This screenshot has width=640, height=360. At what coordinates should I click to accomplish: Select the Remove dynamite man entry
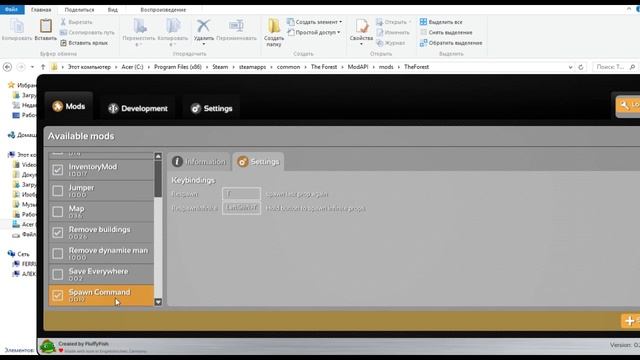tap(101, 253)
